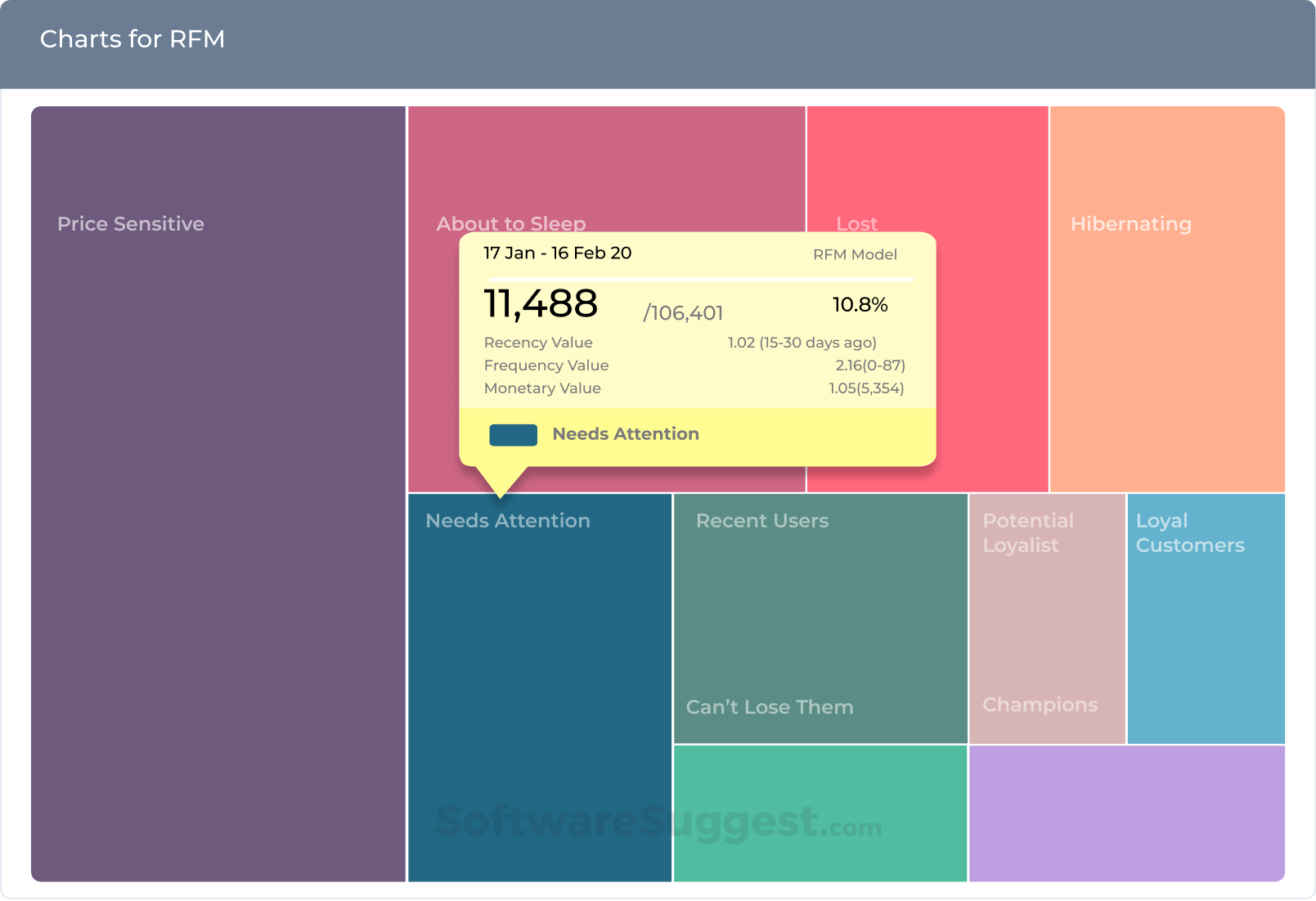Click the Potential Loyalist tile
Screen dimensions: 1316x901
(x=1028, y=533)
